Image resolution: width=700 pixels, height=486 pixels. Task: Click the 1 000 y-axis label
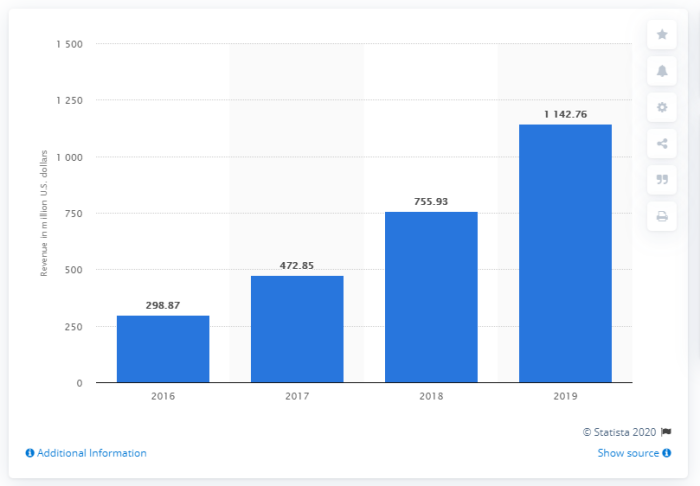coord(70,158)
